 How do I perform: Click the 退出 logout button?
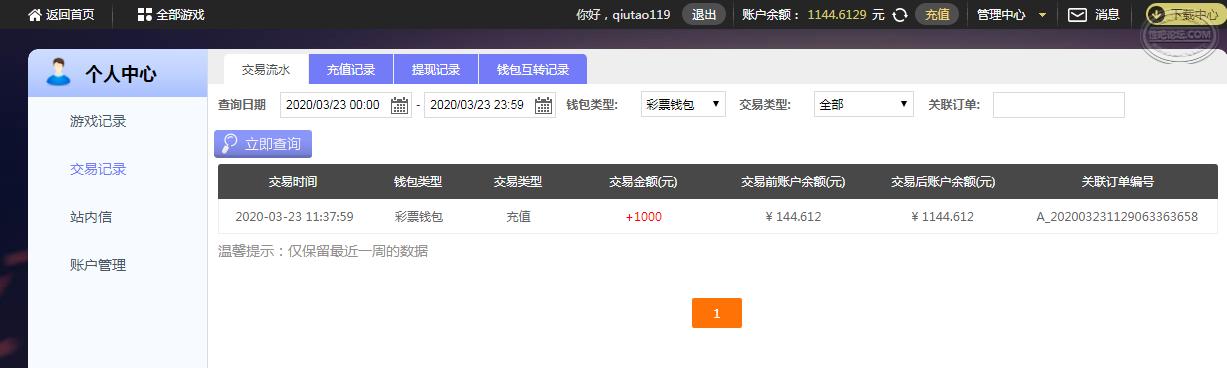pos(704,15)
